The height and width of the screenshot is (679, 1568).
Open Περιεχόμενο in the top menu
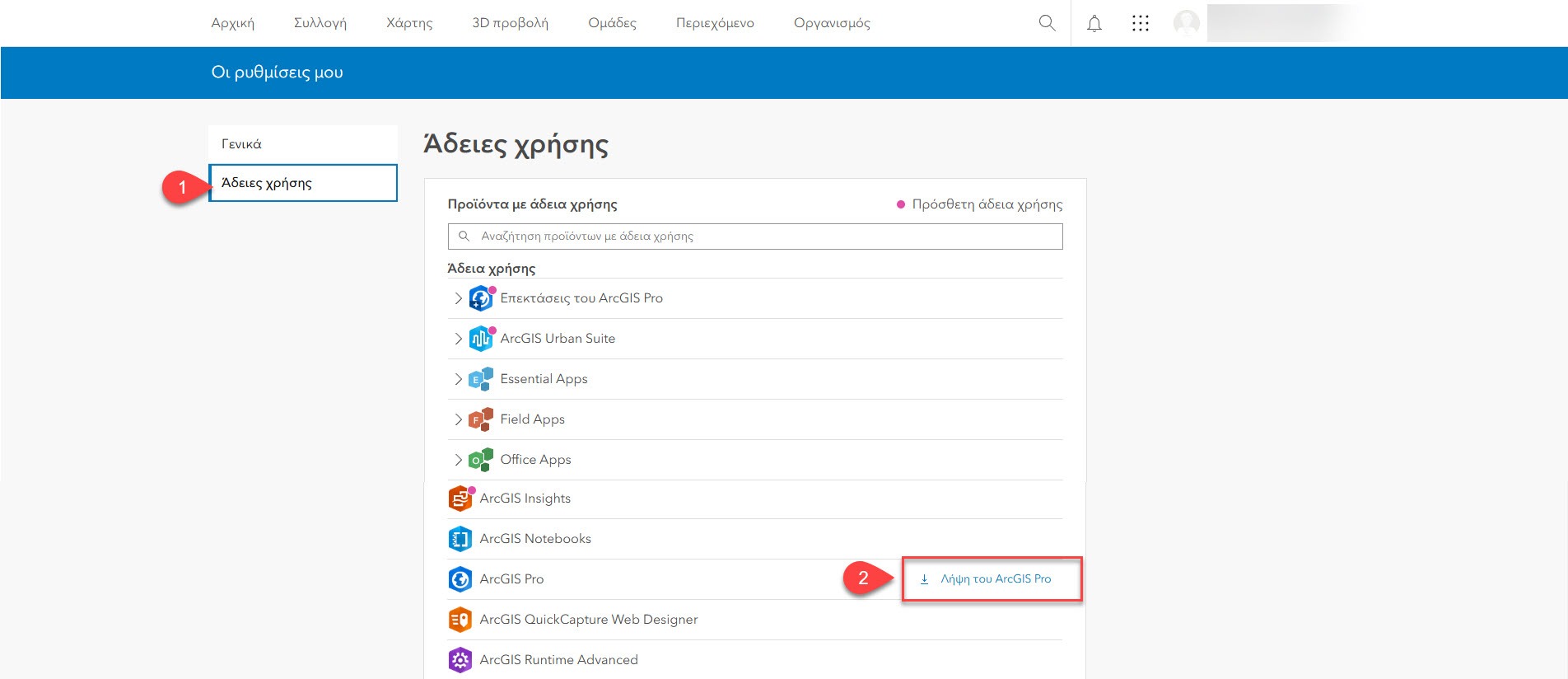715,23
